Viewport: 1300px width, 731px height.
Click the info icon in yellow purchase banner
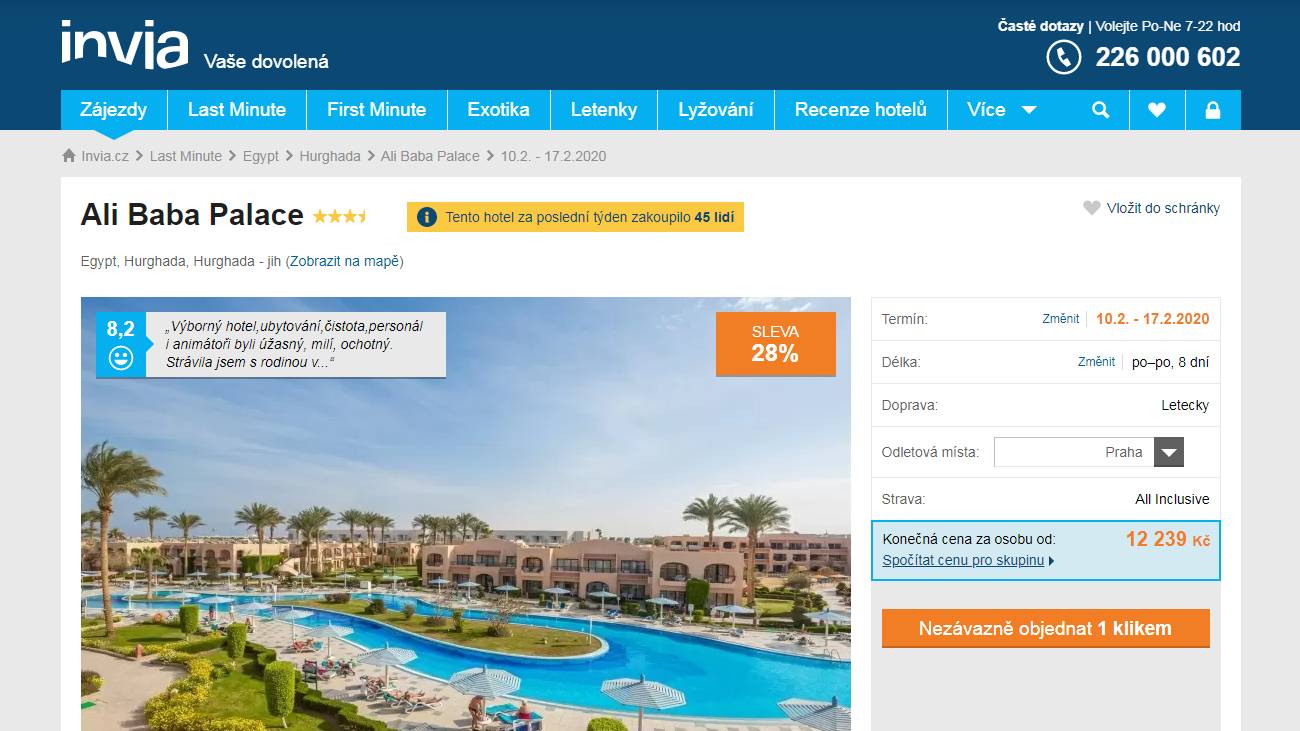click(x=427, y=217)
